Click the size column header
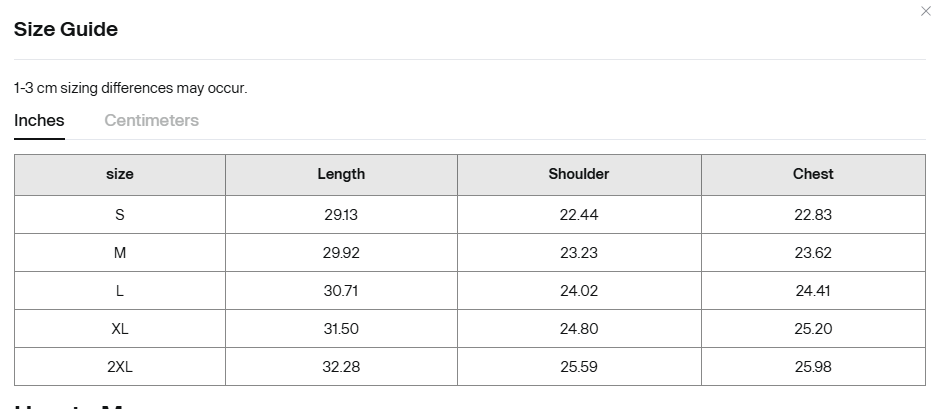The width and height of the screenshot is (938, 409). 120,175
